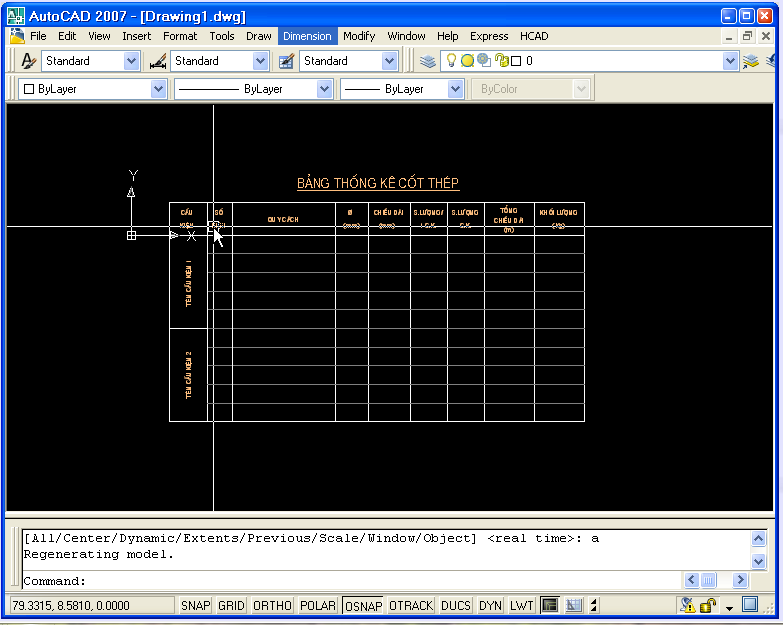Open the ByLayer color control dropdown
This screenshot has height=625, width=783.
[x=158, y=89]
